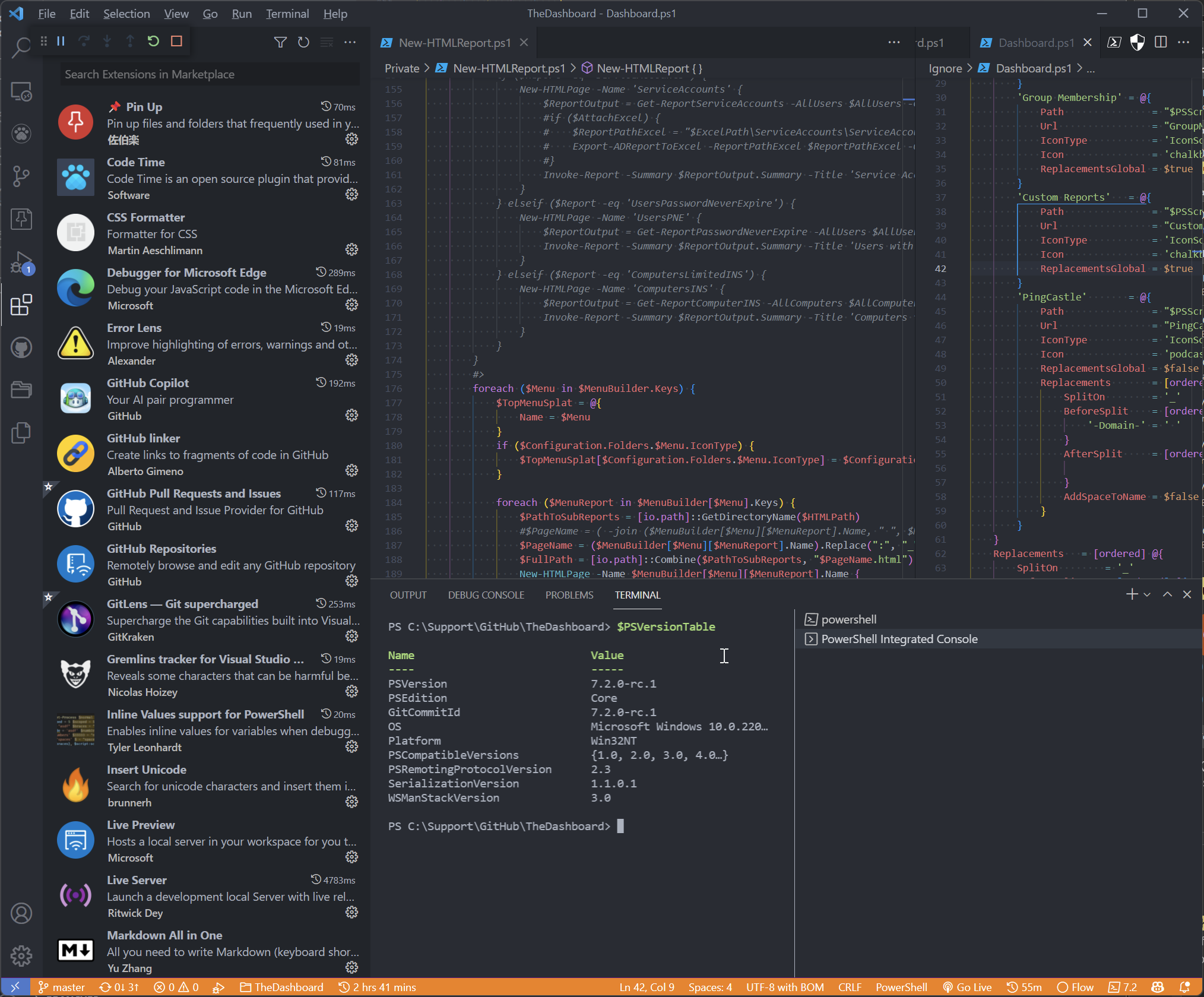Stop the debug session
This screenshot has height=997, width=1204.
click(176, 42)
